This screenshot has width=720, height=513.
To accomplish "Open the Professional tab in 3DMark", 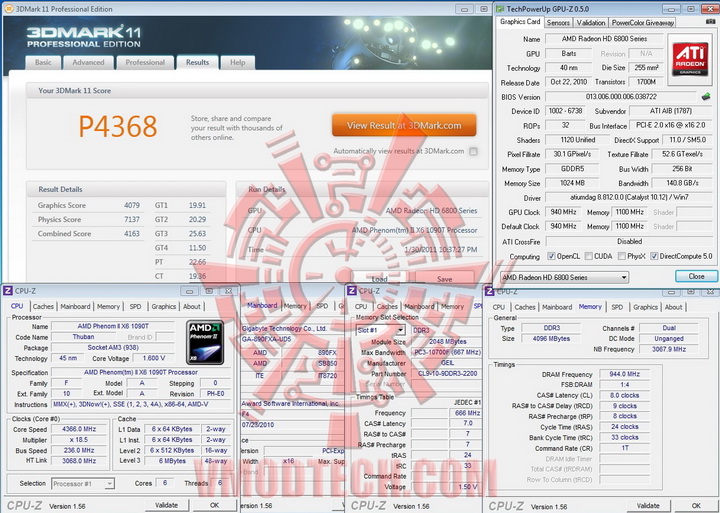I will click(145, 62).
